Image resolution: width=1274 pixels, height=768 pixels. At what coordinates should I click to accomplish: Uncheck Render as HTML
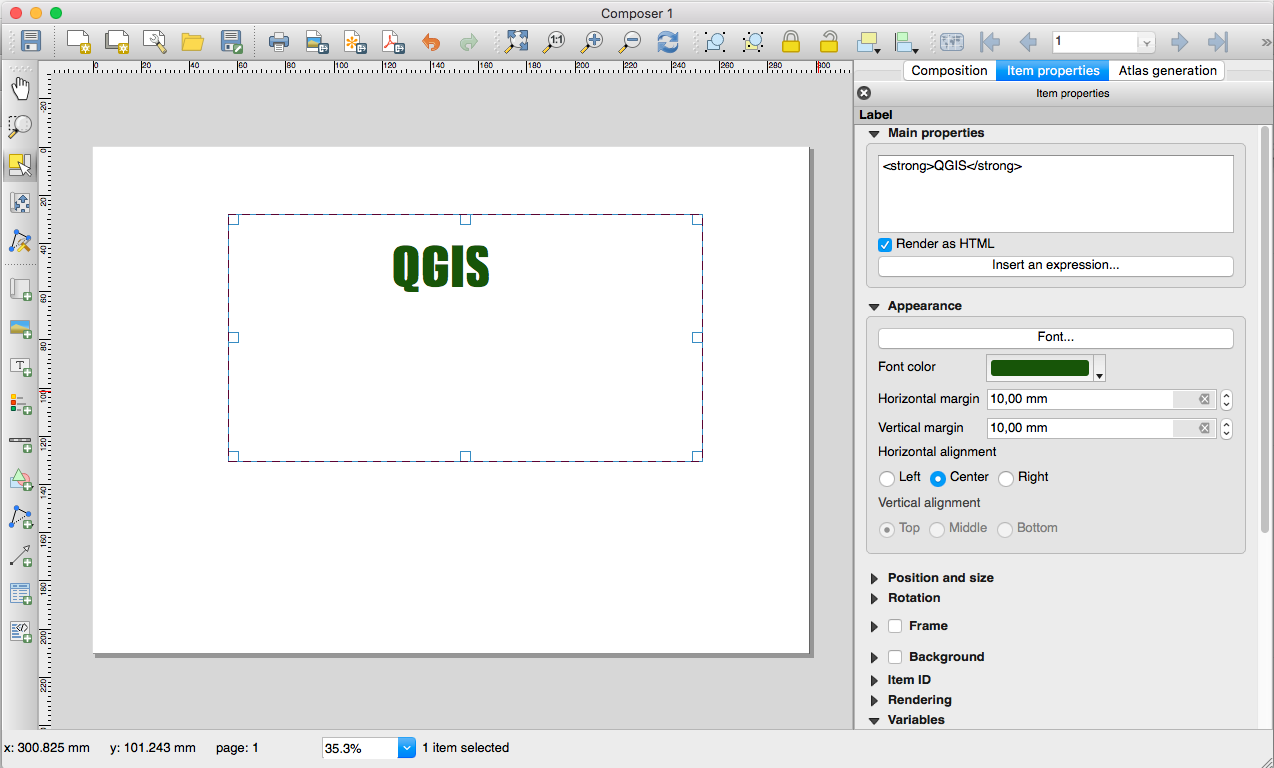tap(885, 244)
